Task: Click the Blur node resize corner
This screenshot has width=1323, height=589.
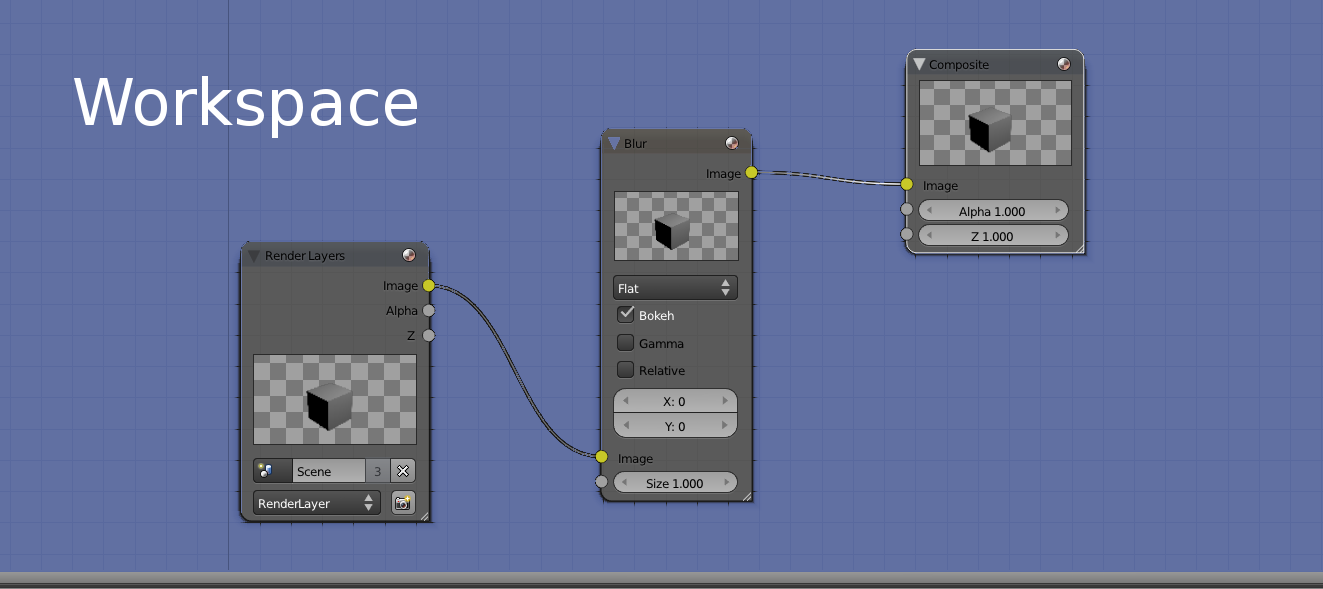Action: 746,495
